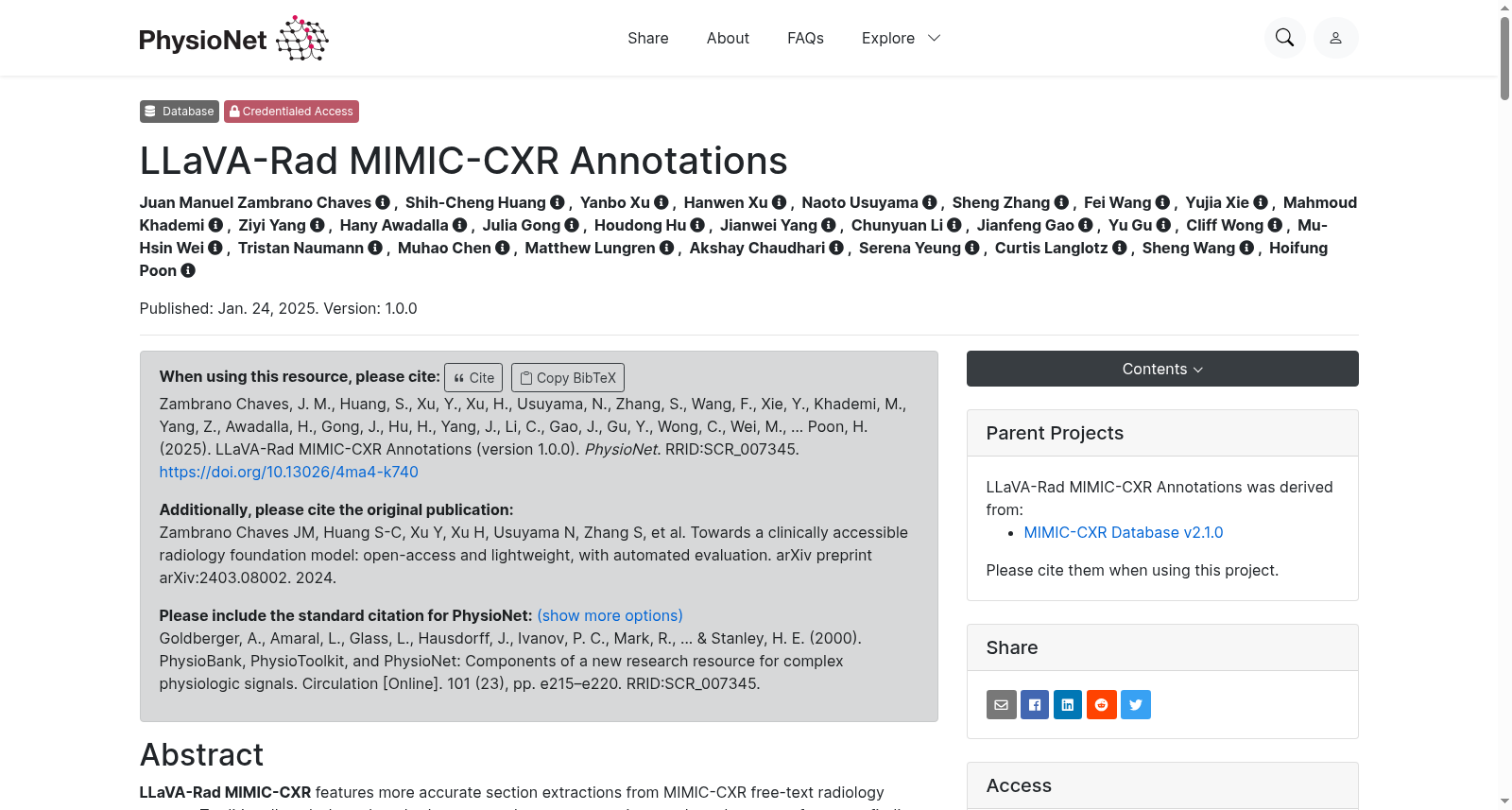Open the DOI link 10.13026/4ma4-k740
This screenshot has width=1512, height=810.
(288, 472)
